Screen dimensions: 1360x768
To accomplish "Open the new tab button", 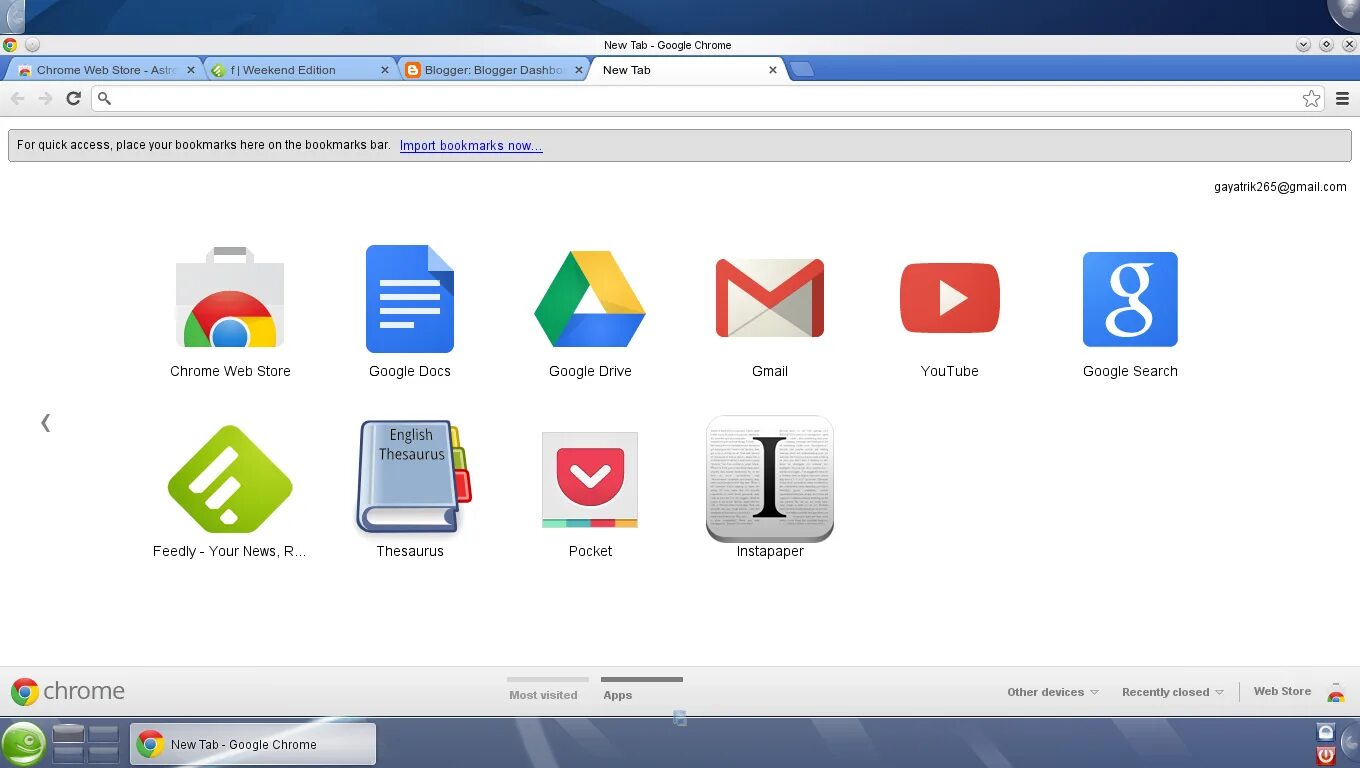I will tap(801, 69).
